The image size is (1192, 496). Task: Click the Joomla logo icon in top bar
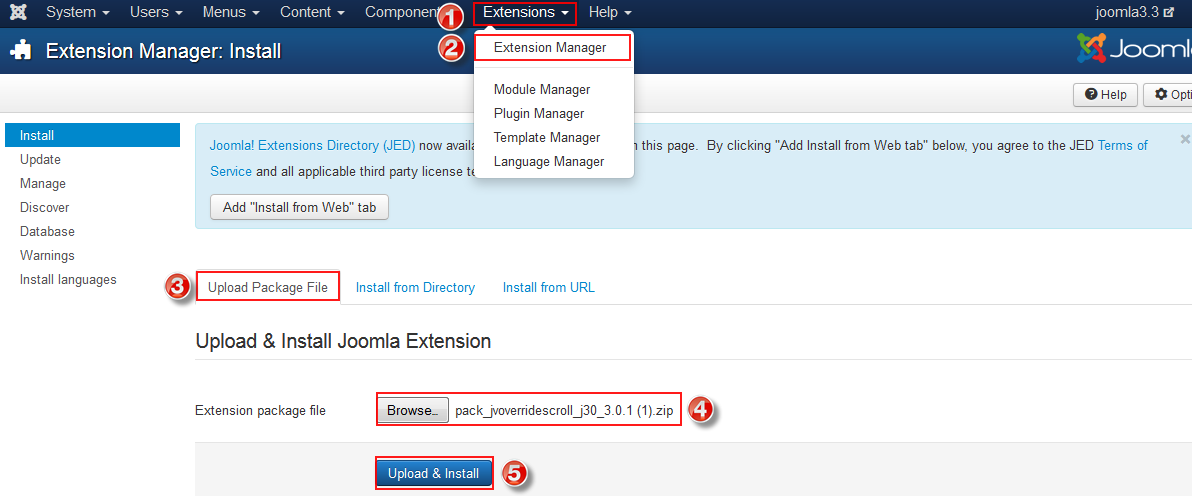point(19,12)
